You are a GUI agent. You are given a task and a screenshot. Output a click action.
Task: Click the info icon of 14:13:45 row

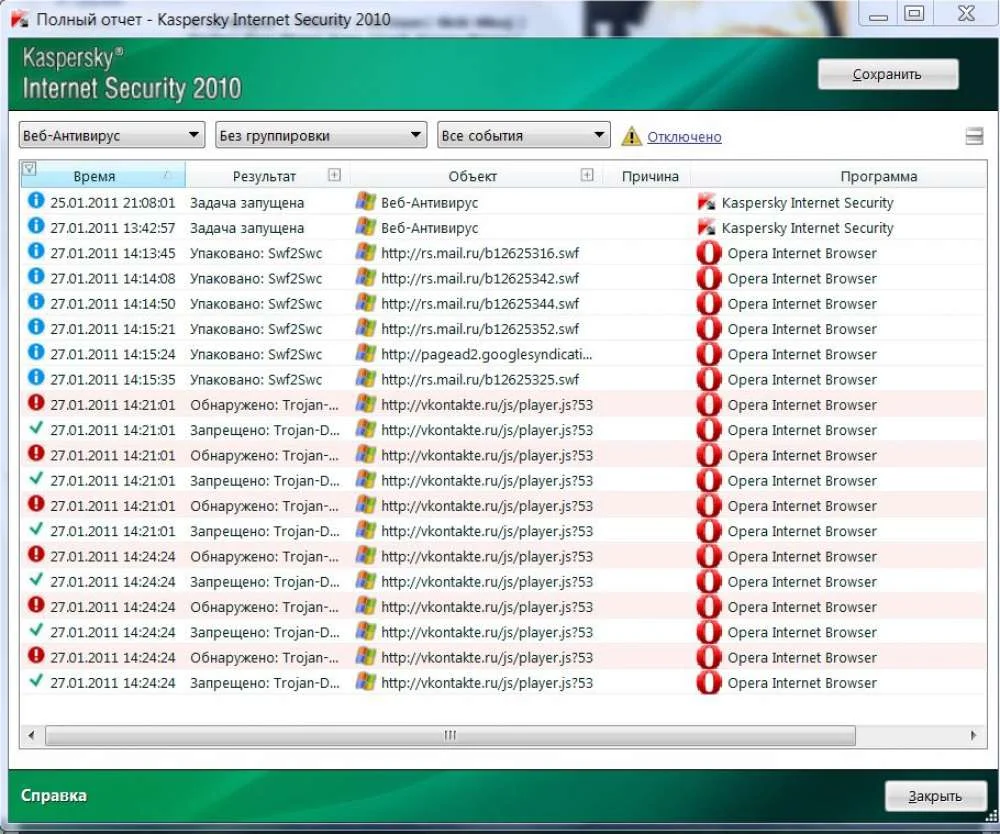(x=36, y=251)
